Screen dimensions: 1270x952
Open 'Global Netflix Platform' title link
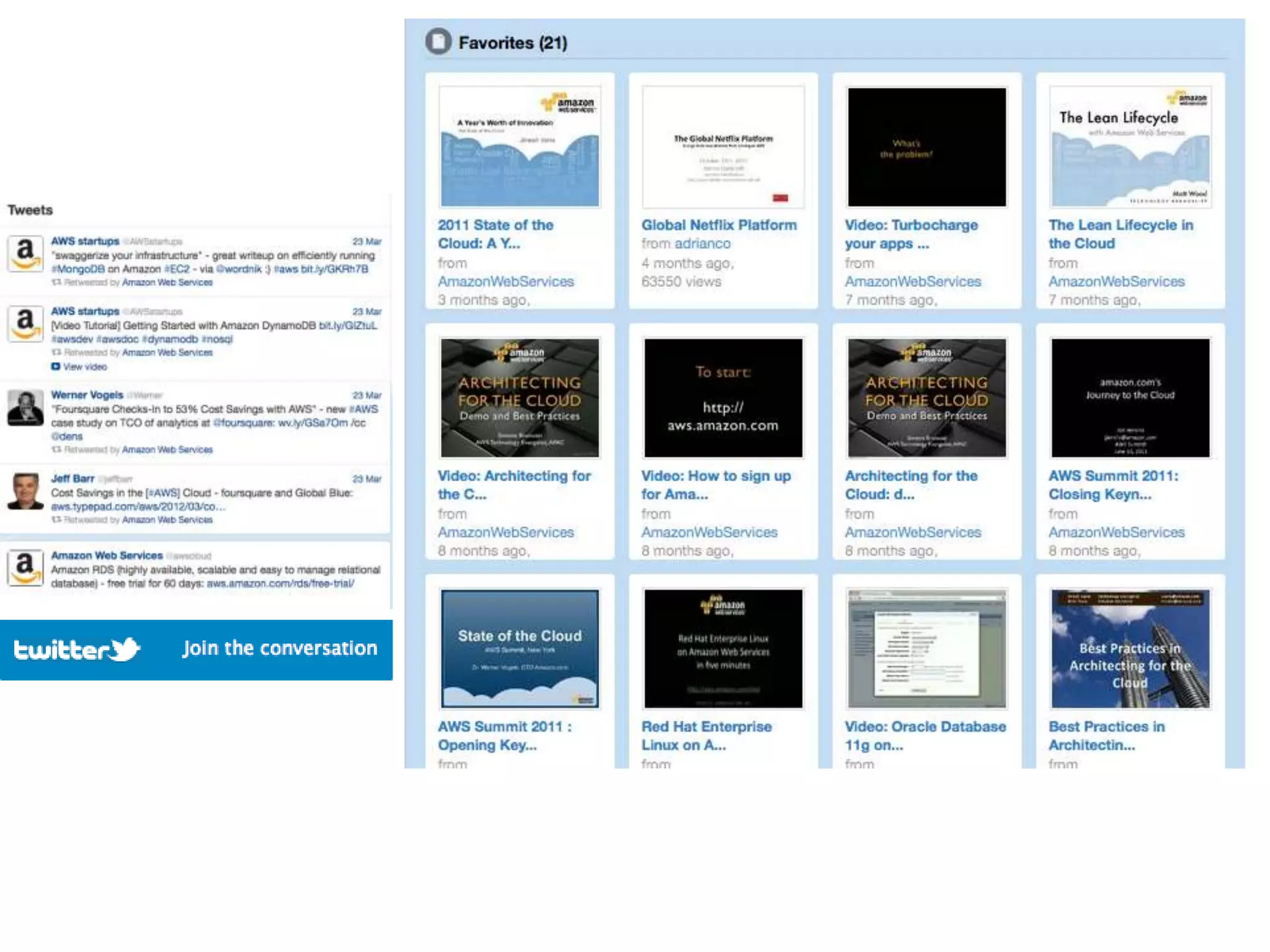point(719,225)
